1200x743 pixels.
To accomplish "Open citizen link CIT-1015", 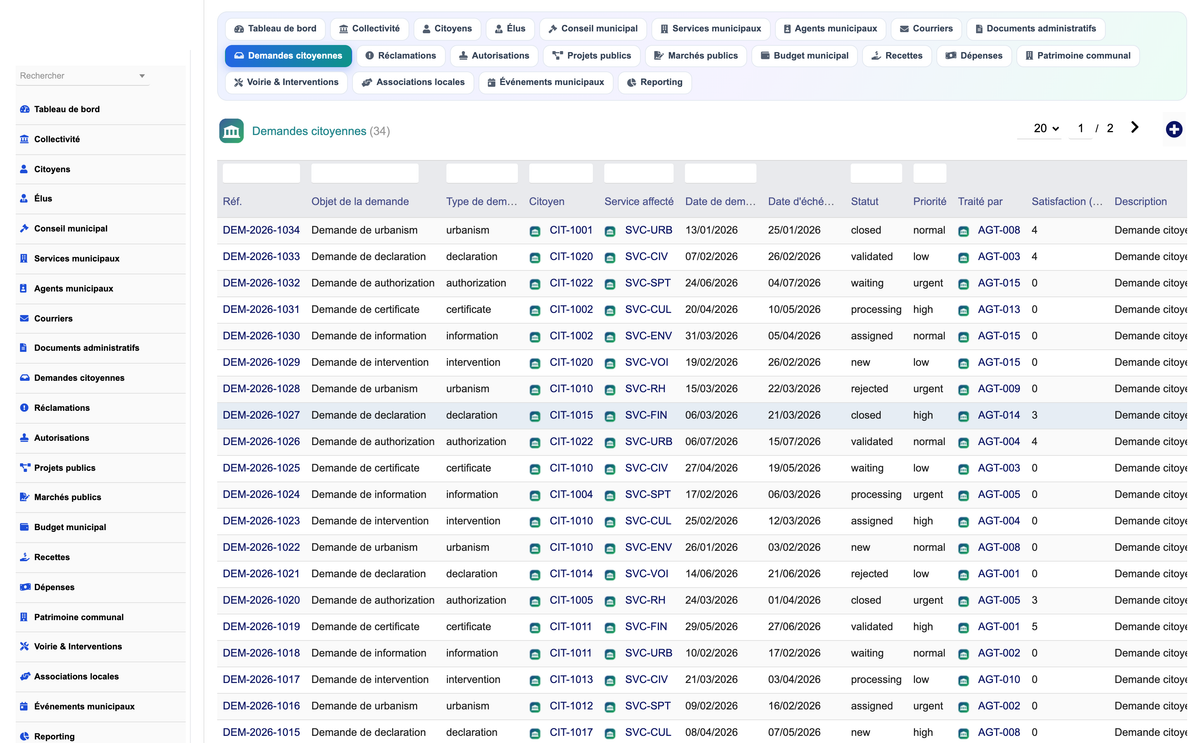I will coord(571,415).
